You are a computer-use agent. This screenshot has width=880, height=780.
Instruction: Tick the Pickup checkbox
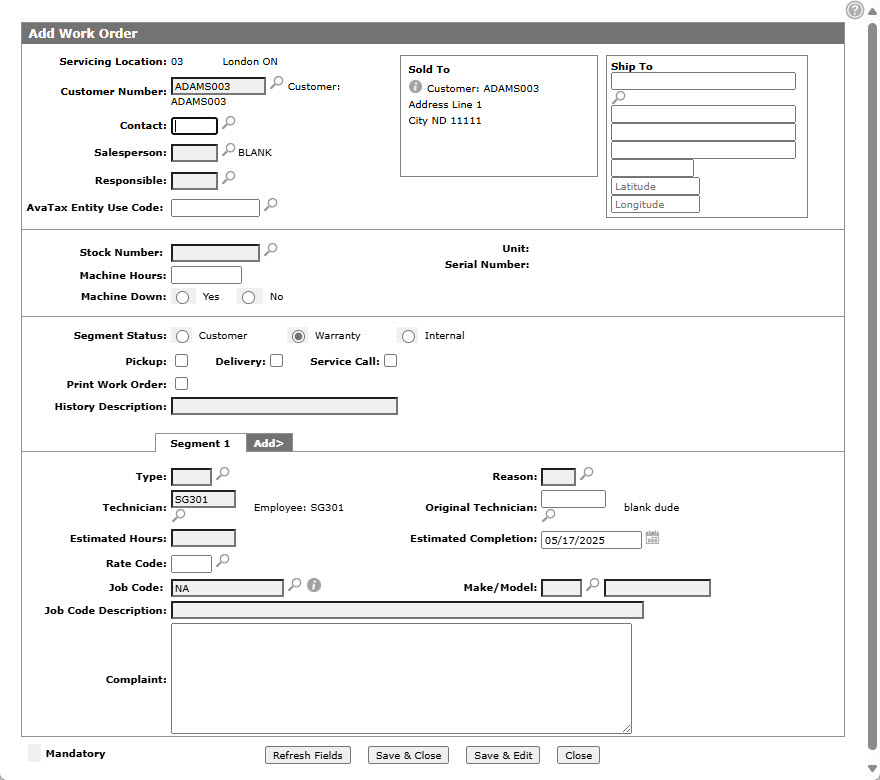click(181, 361)
